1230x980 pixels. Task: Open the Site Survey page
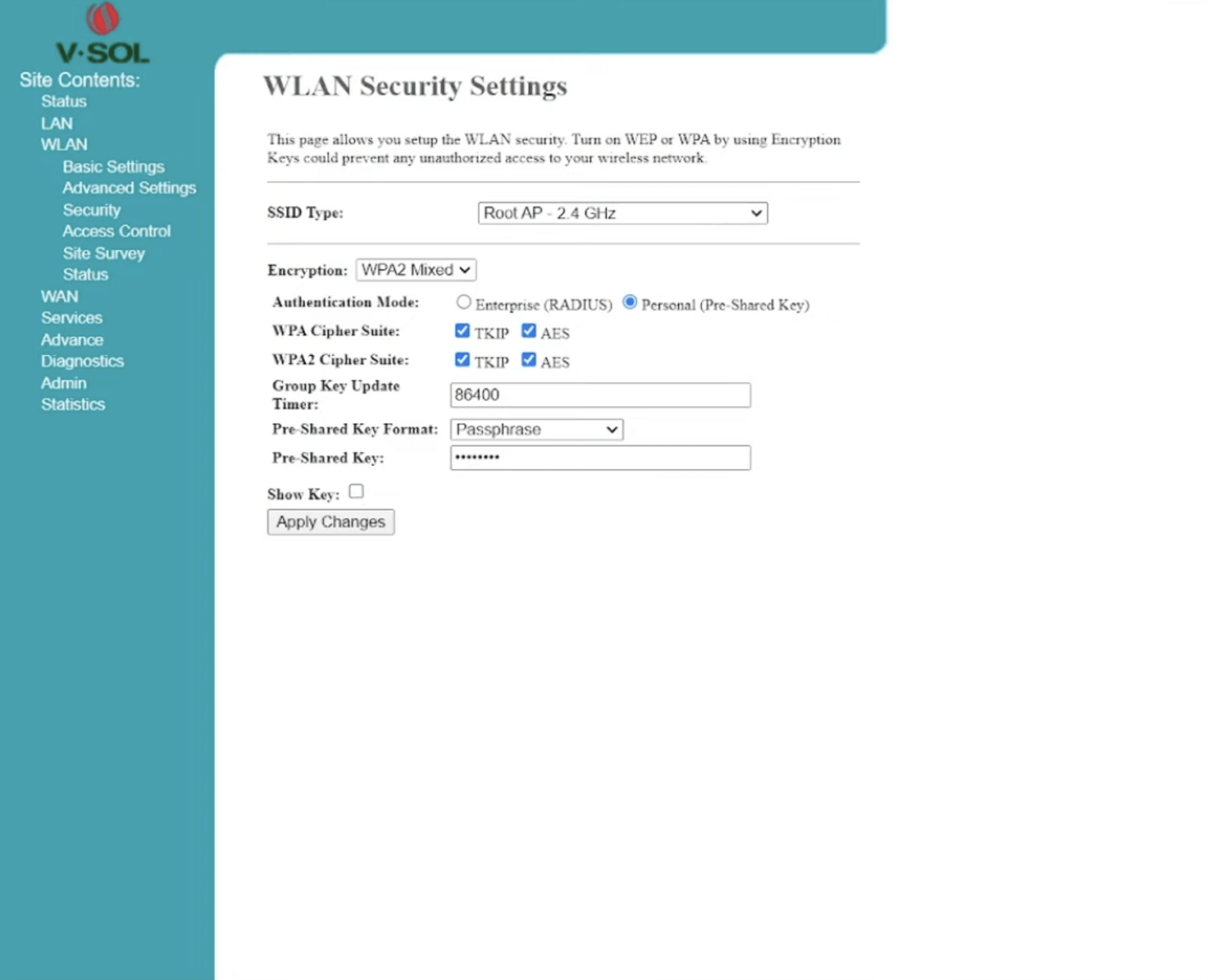pyautogui.click(x=103, y=253)
